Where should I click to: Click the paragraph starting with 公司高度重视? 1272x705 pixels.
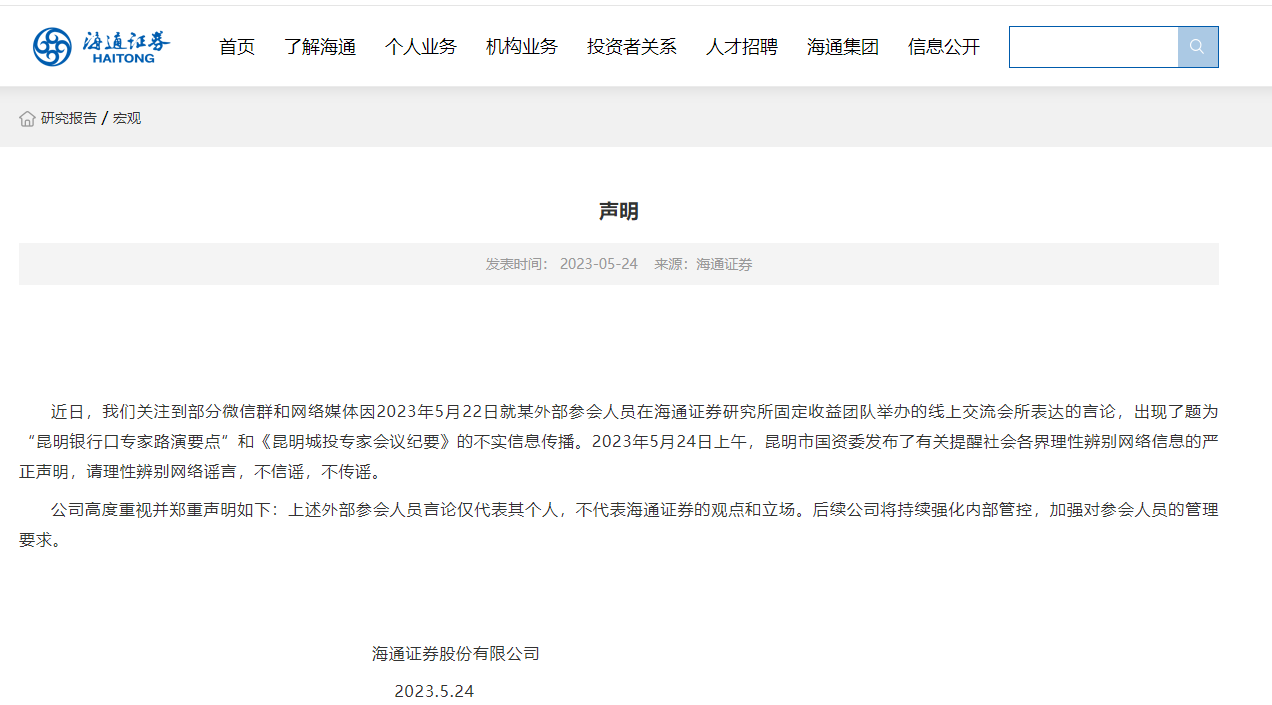coord(619,525)
